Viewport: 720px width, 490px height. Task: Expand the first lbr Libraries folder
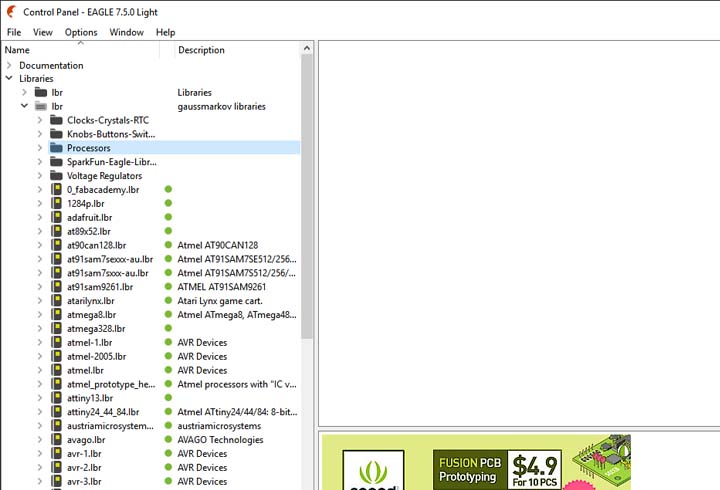25,92
